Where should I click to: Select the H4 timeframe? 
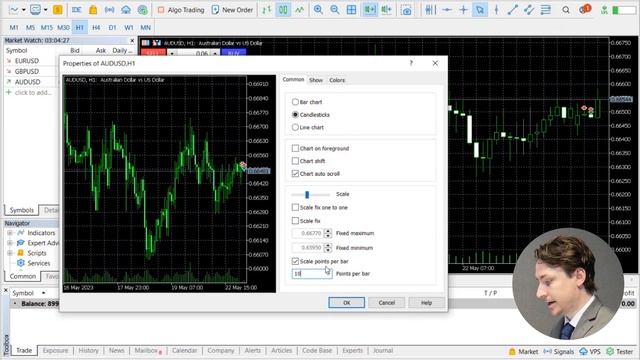[96, 27]
